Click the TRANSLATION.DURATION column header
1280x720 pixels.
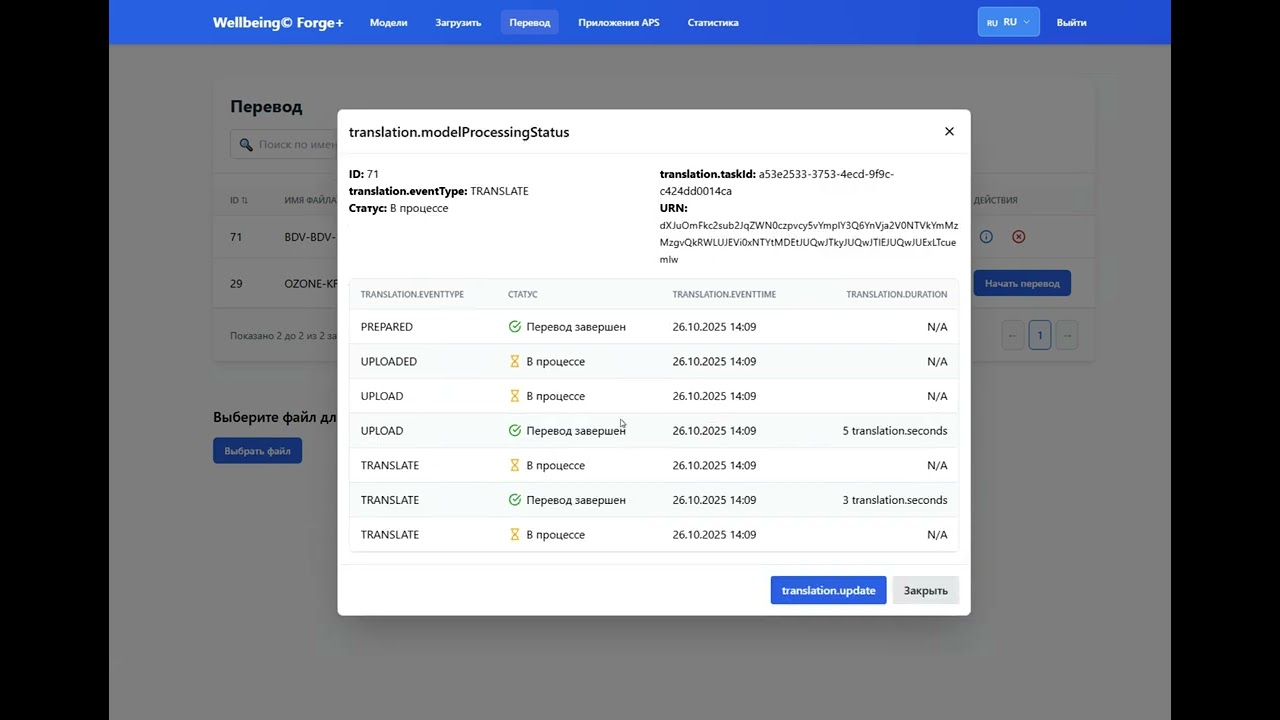point(897,294)
